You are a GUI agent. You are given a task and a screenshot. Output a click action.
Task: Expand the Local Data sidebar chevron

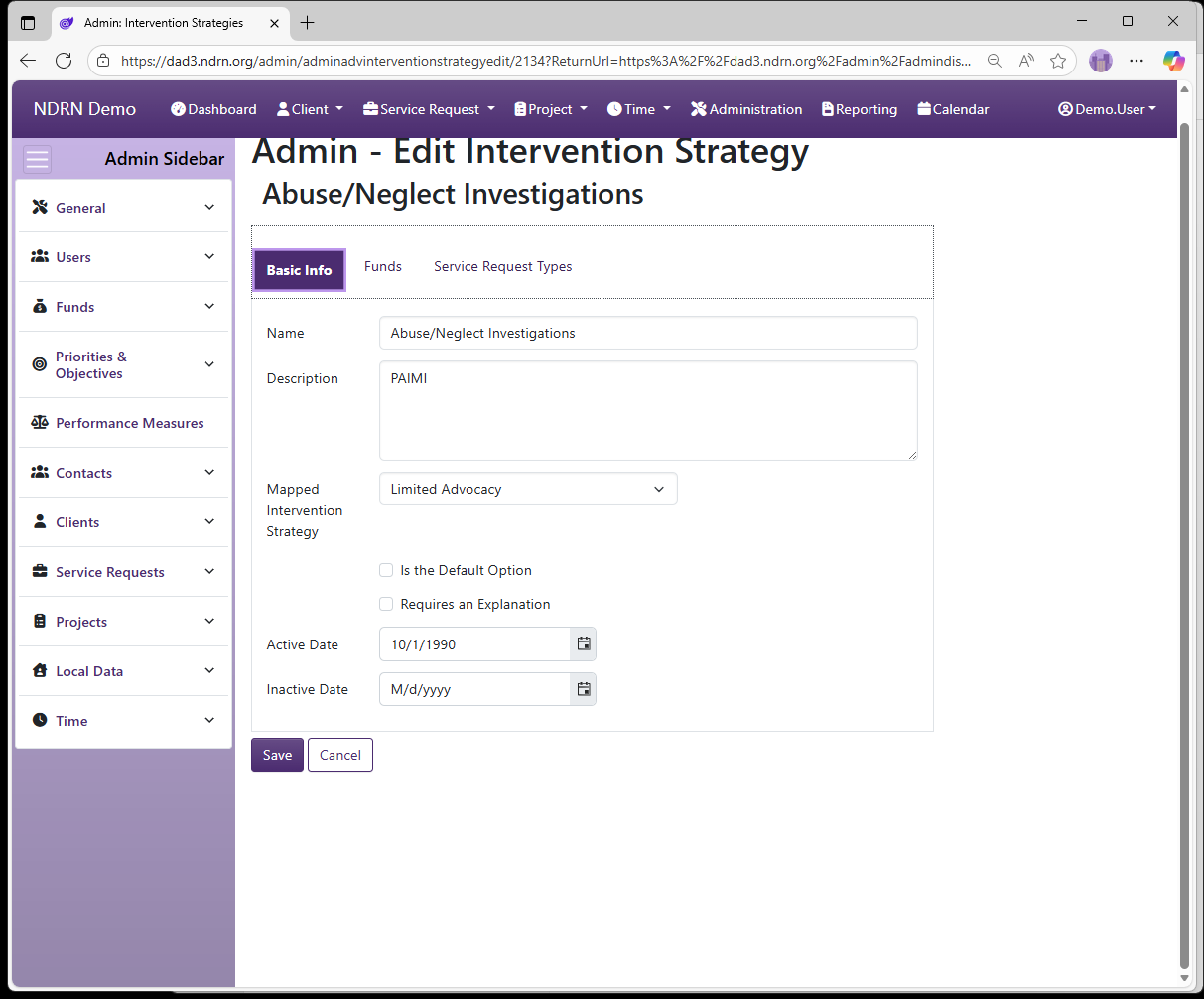click(209, 670)
